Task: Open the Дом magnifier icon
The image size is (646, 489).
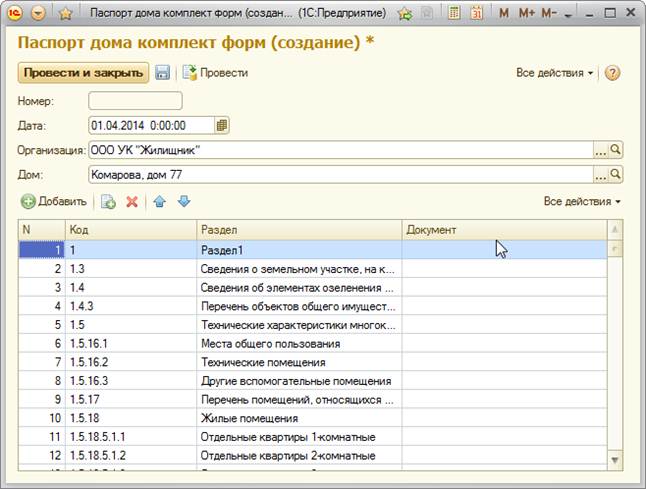Action: tap(615, 175)
